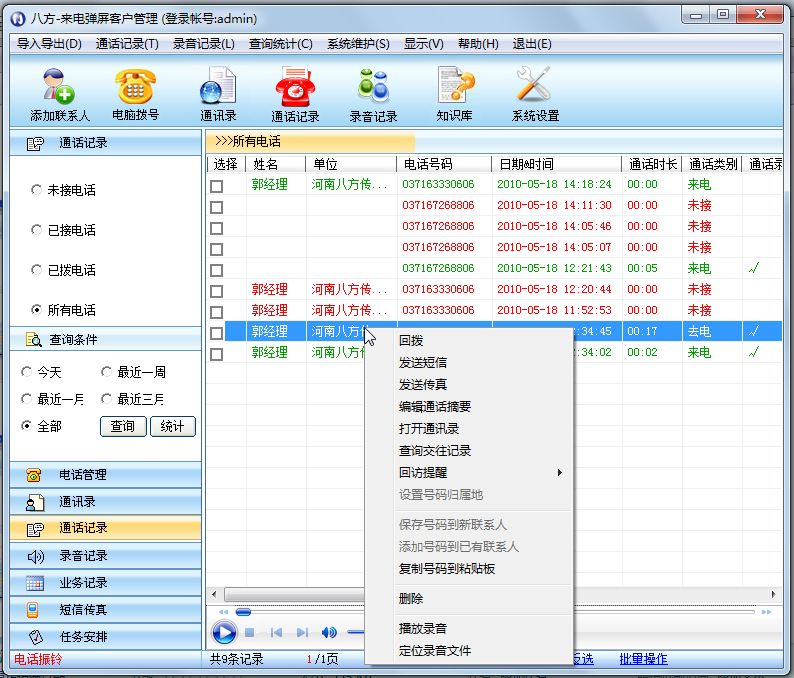Image resolution: width=794 pixels, height=678 pixels.
Task: Click the speaker volume icon in the player
Action: (329, 632)
